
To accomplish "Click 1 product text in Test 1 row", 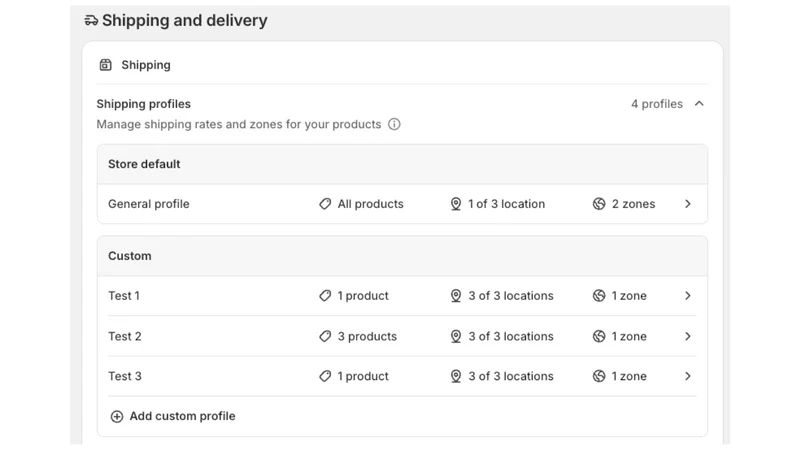I will tap(363, 296).
